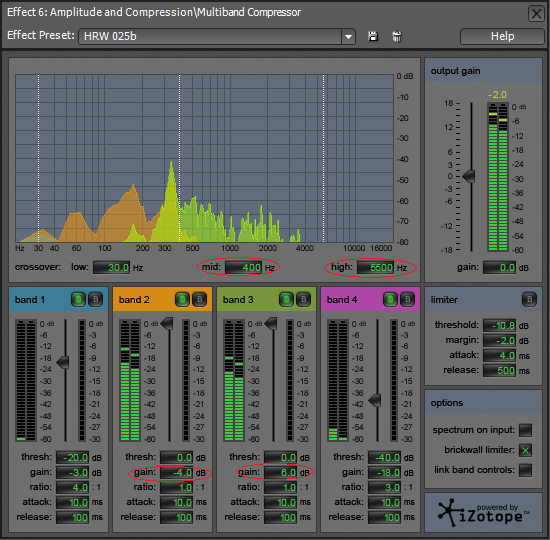Edit band 2 release value
550x540 pixels.
coord(176,517)
